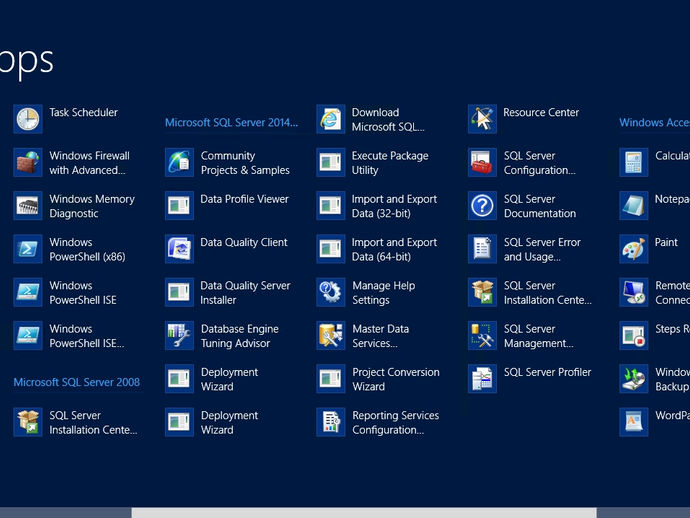Click the scrollbar track left of the thumb
Viewport: 690px width, 518px height.
pos(66,513)
